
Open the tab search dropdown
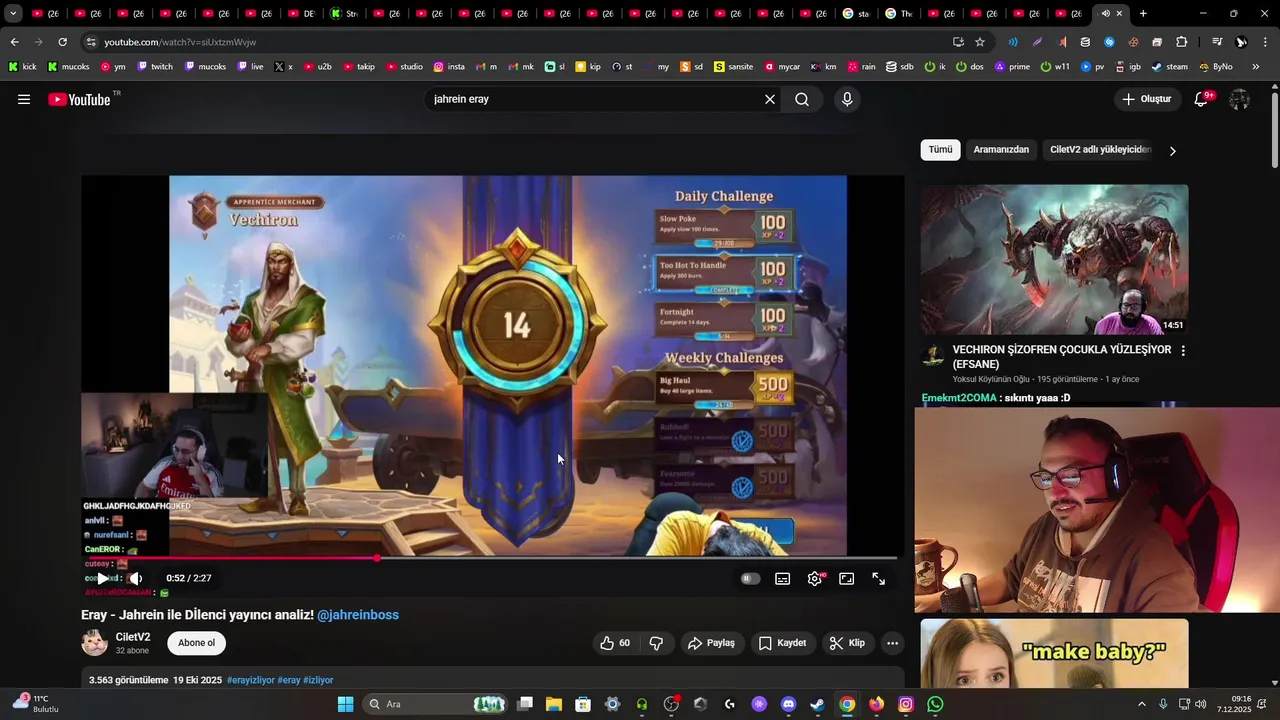tap(13, 13)
